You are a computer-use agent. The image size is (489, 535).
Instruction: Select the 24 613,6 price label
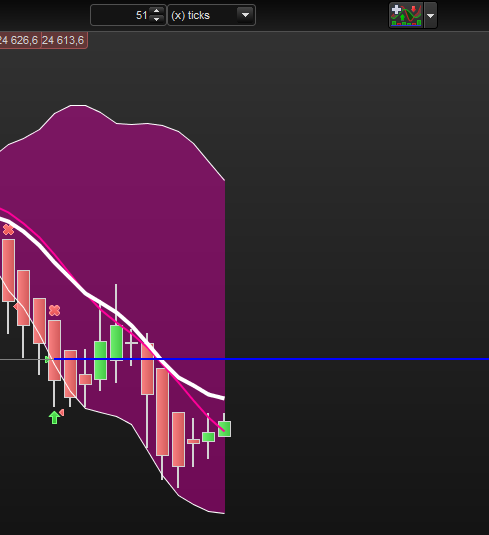pos(64,40)
